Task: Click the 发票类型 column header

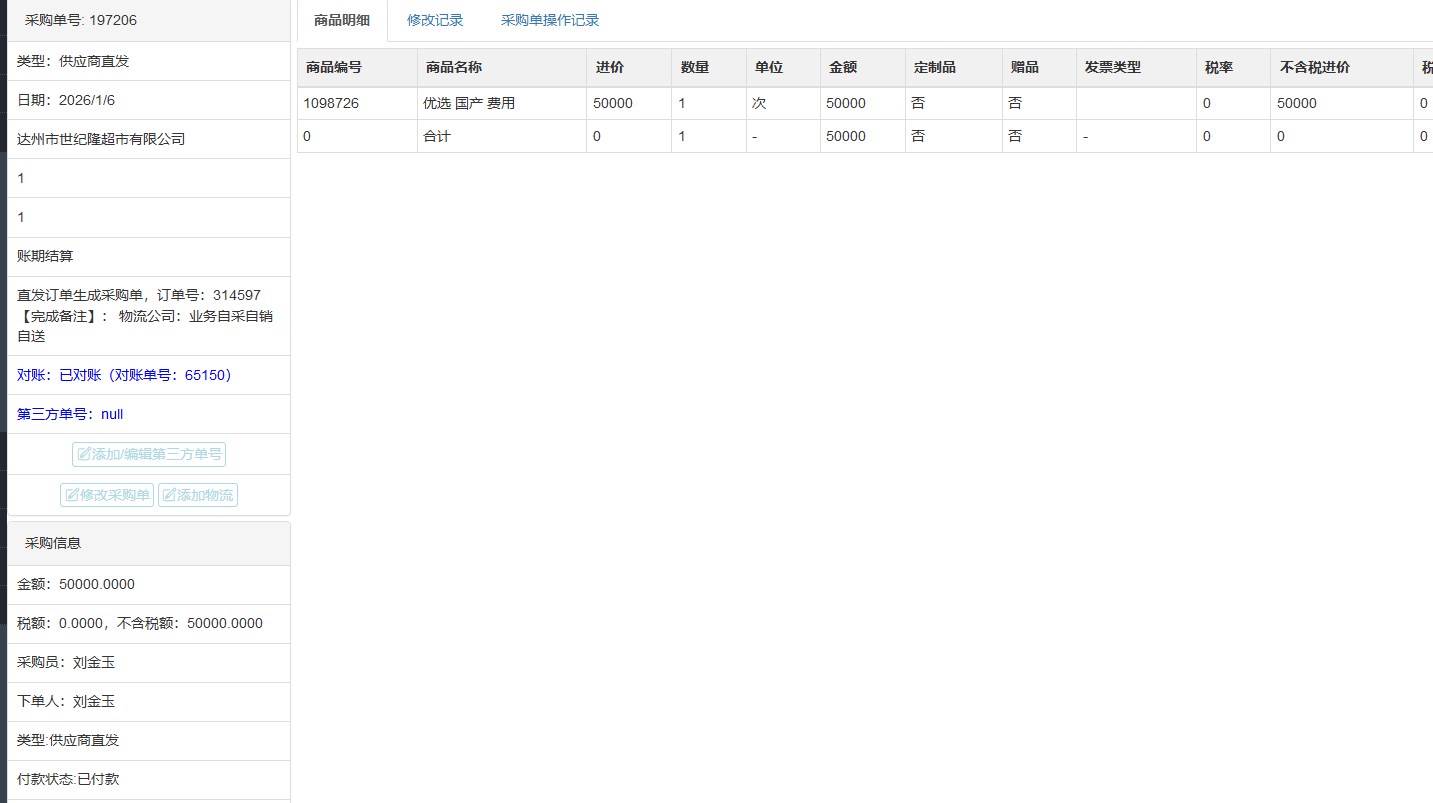Action: coord(1113,68)
